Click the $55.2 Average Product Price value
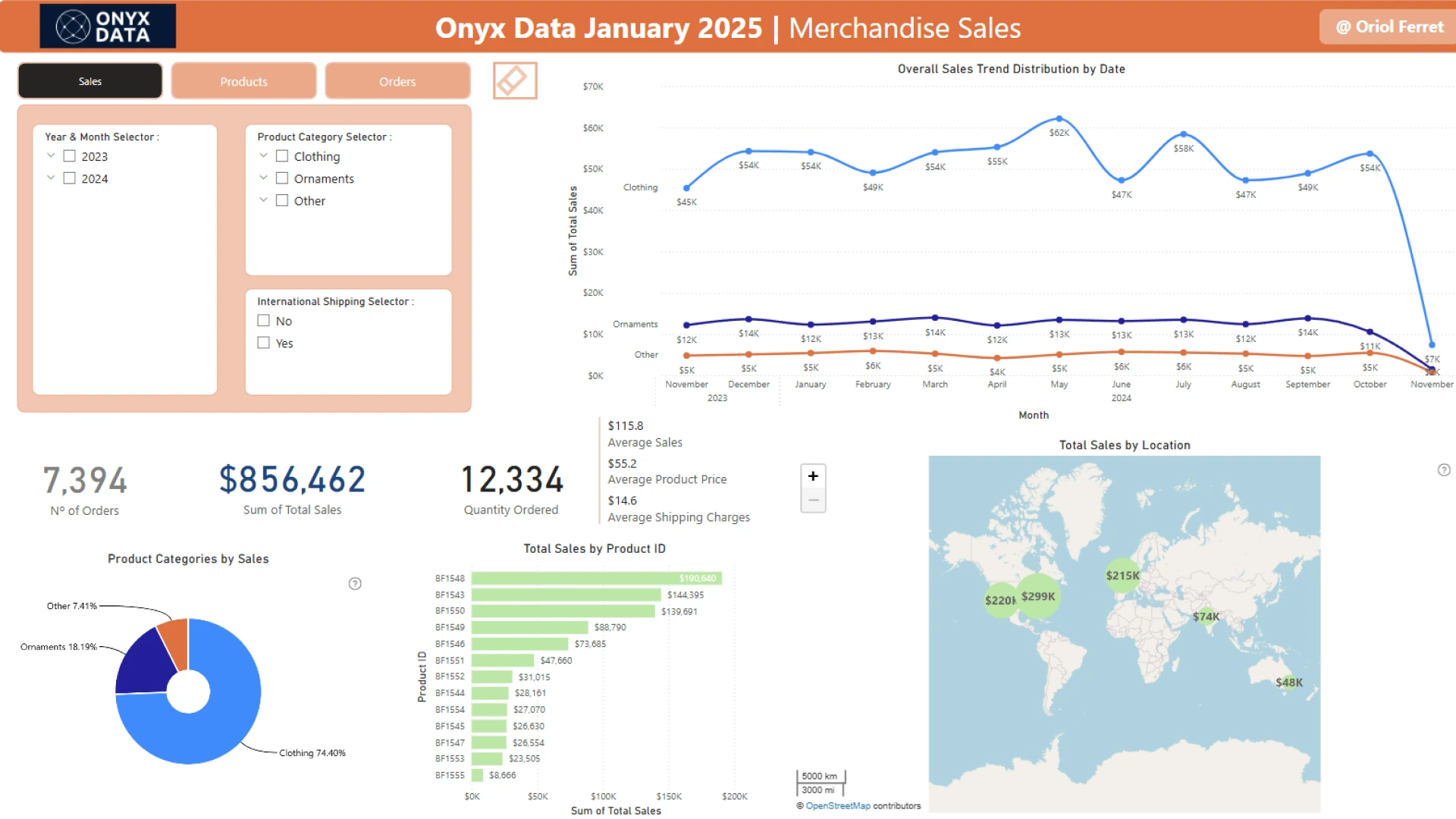 (623, 463)
